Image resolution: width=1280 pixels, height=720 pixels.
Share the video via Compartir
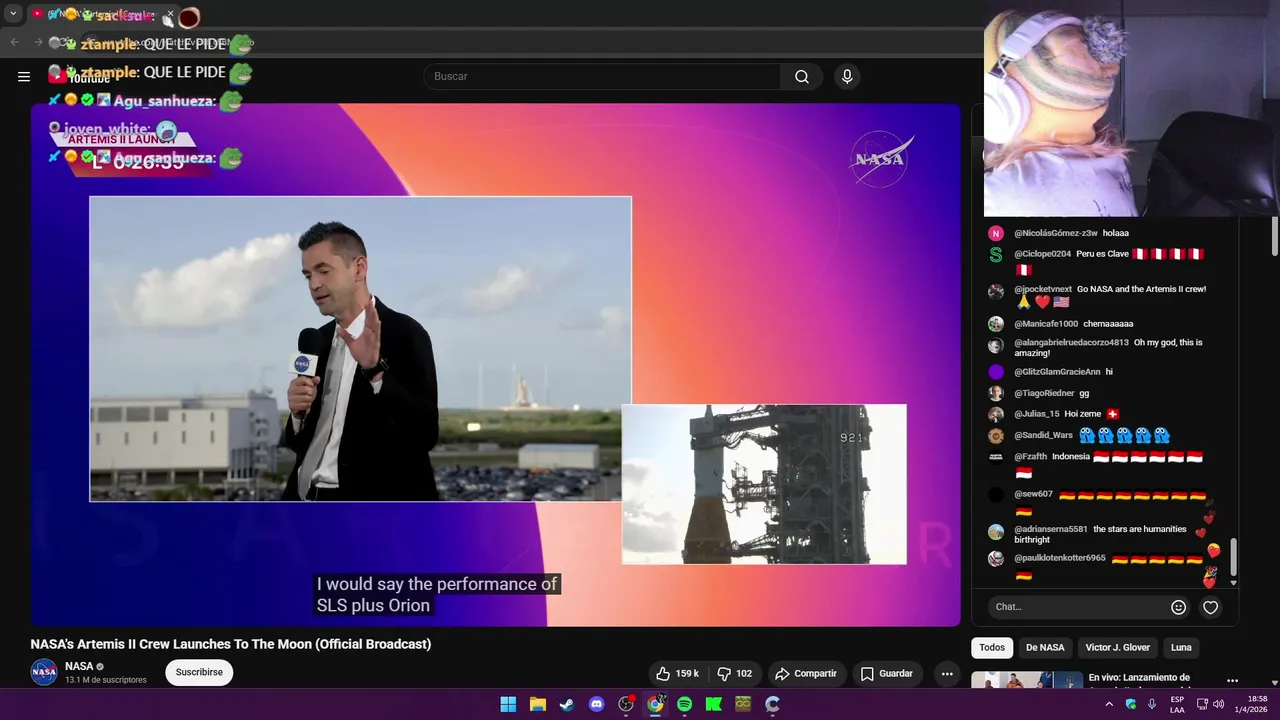tap(806, 674)
